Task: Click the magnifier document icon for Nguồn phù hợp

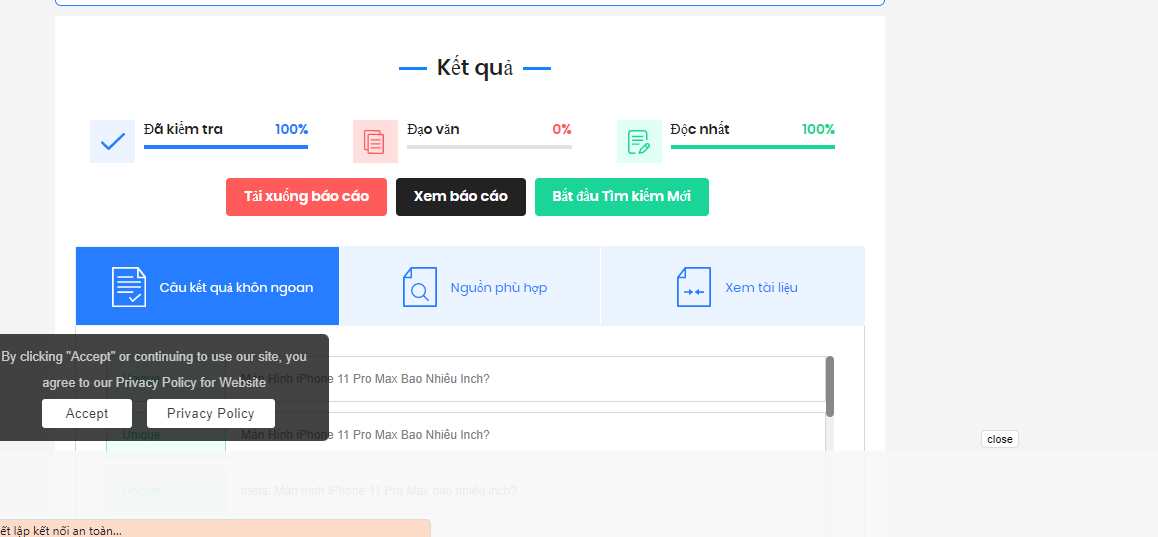Action: click(x=419, y=287)
